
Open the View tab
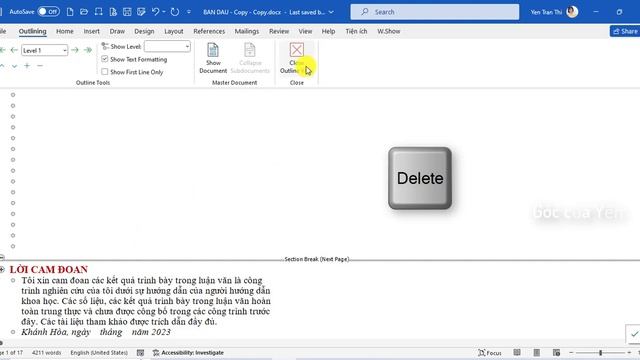click(x=305, y=31)
